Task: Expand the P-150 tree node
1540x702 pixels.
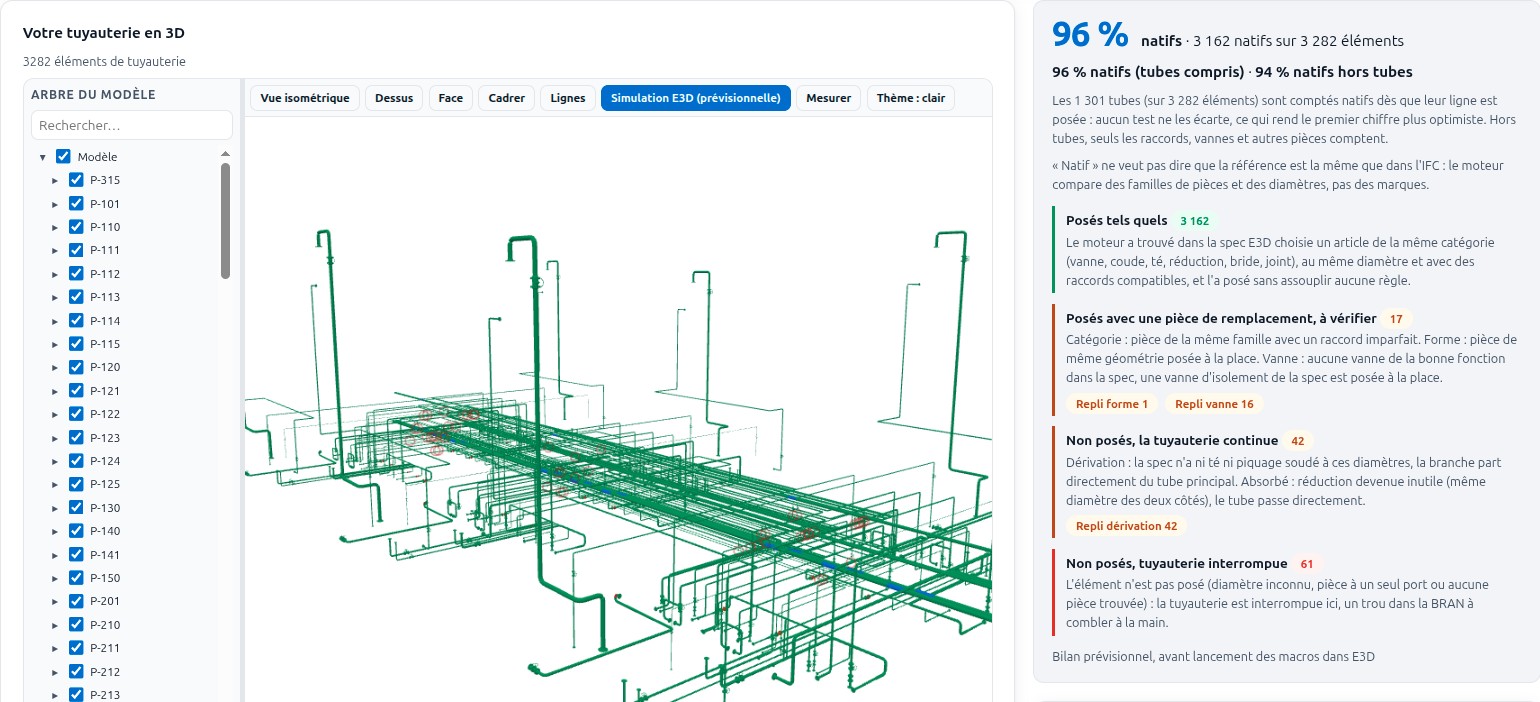Action: click(x=55, y=578)
